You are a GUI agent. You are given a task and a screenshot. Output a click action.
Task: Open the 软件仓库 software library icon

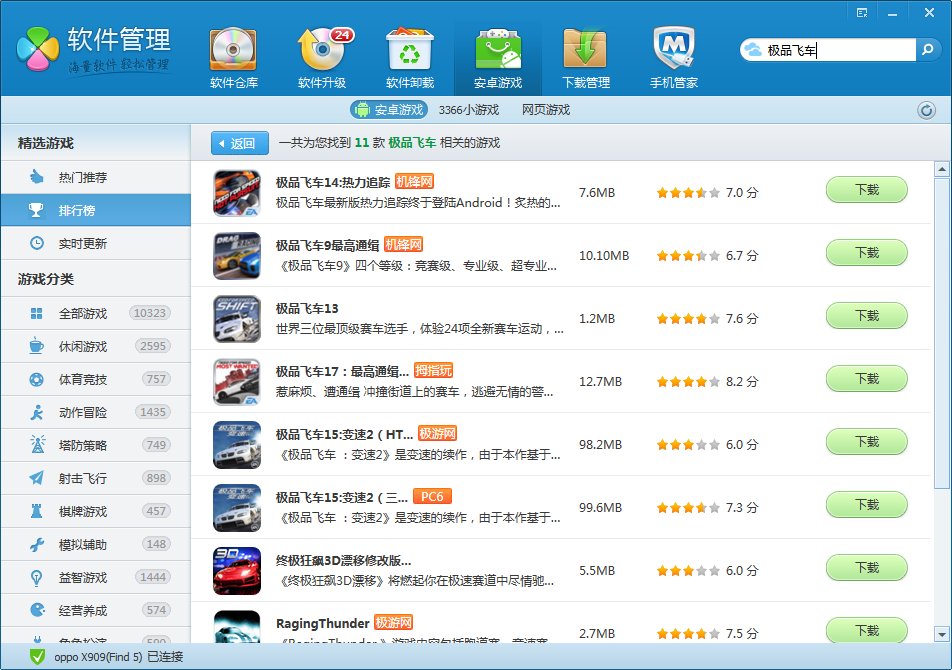[233, 58]
